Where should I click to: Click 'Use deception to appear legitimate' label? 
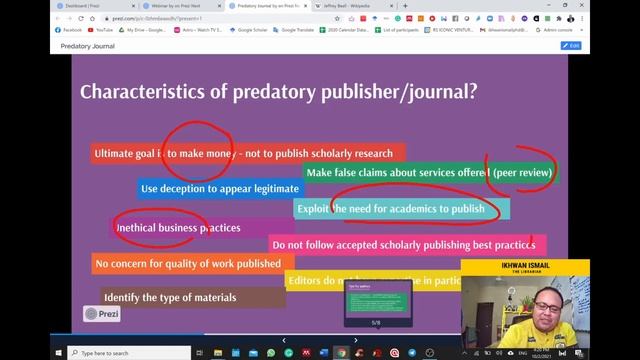(x=220, y=189)
